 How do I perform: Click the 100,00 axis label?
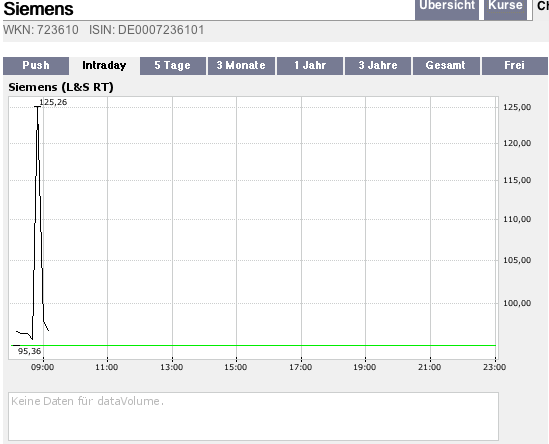click(517, 303)
